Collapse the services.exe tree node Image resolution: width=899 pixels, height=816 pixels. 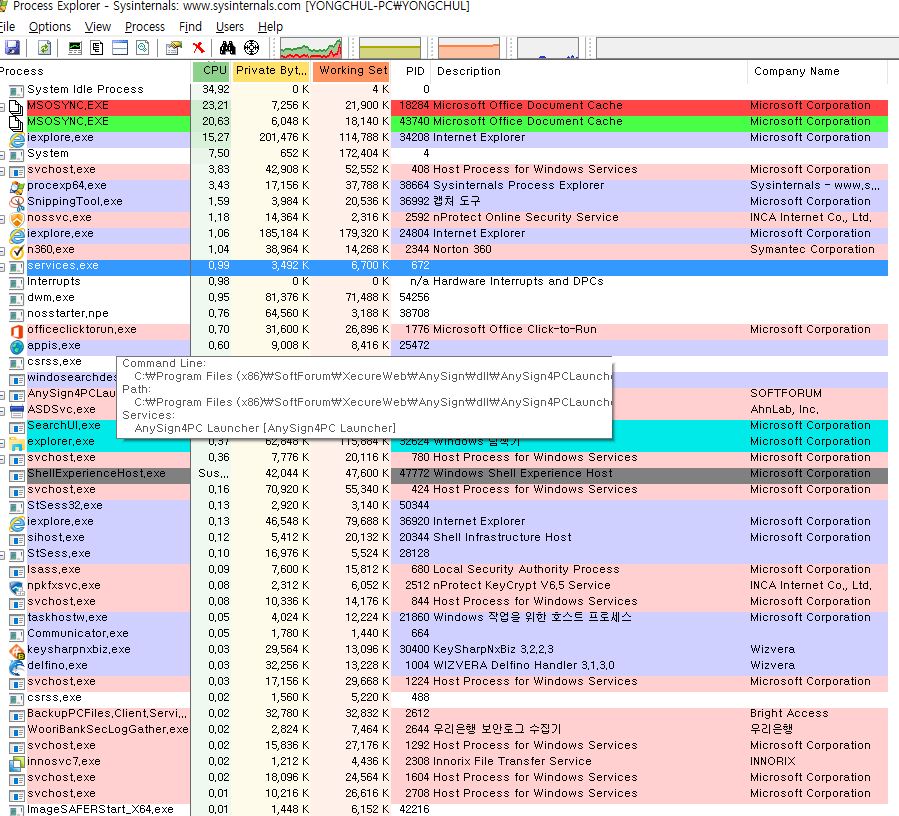[4, 266]
